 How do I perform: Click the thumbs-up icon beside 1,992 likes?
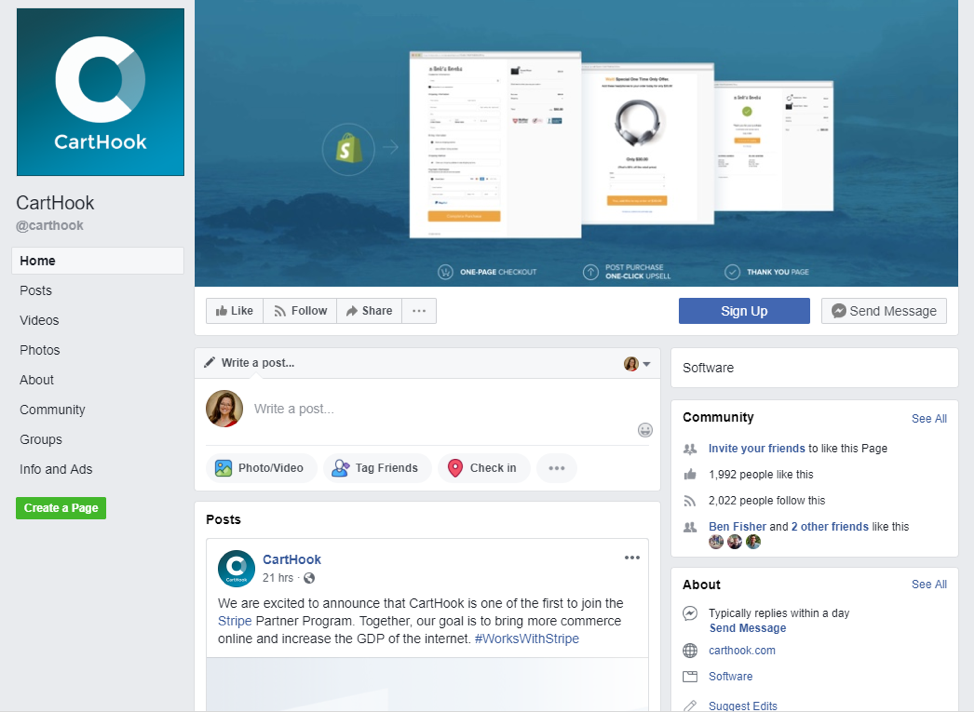click(690, 475)
